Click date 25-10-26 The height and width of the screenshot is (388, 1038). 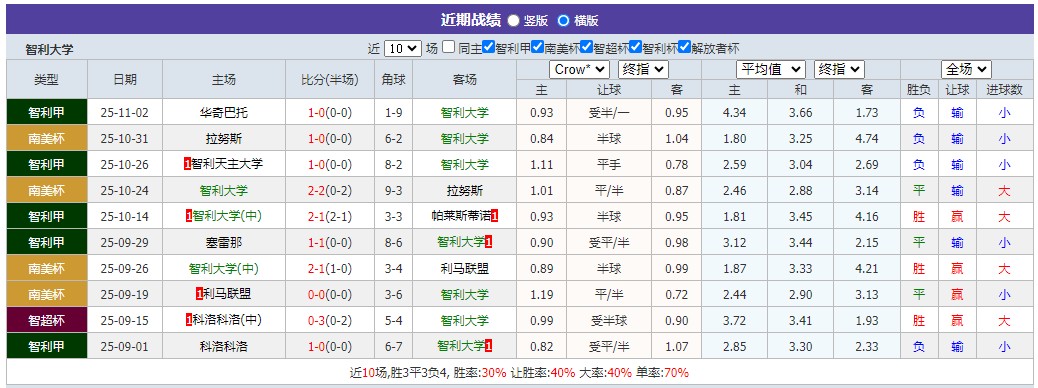point(124,164)
